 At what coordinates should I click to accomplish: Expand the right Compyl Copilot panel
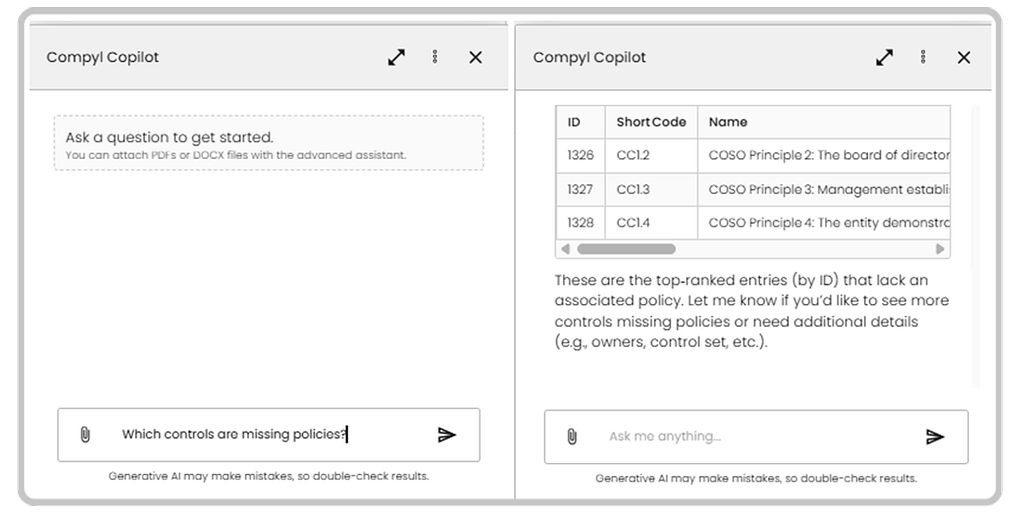tap(884, 57)
